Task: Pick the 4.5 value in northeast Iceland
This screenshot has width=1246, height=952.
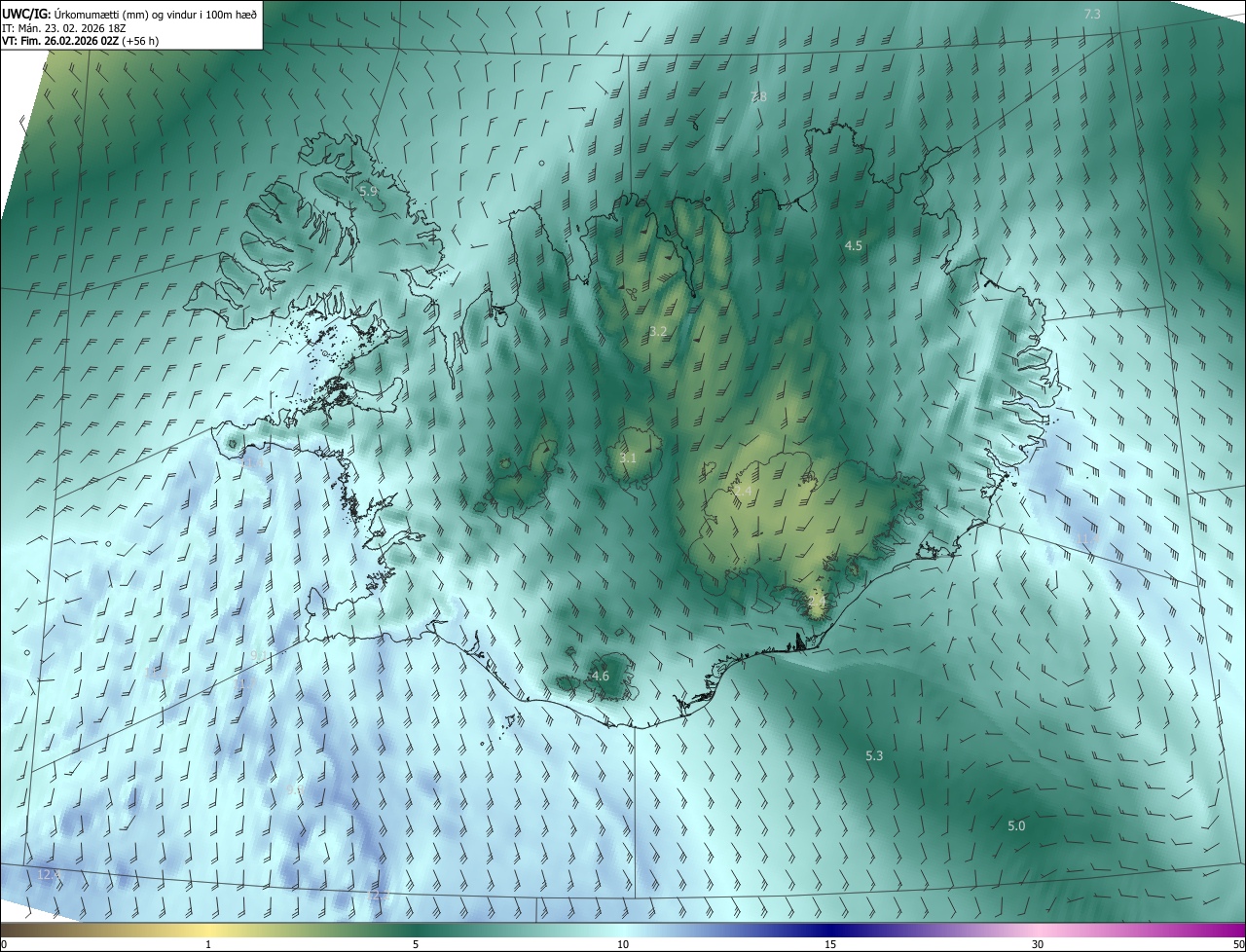Action: click(x=854, y=245)
